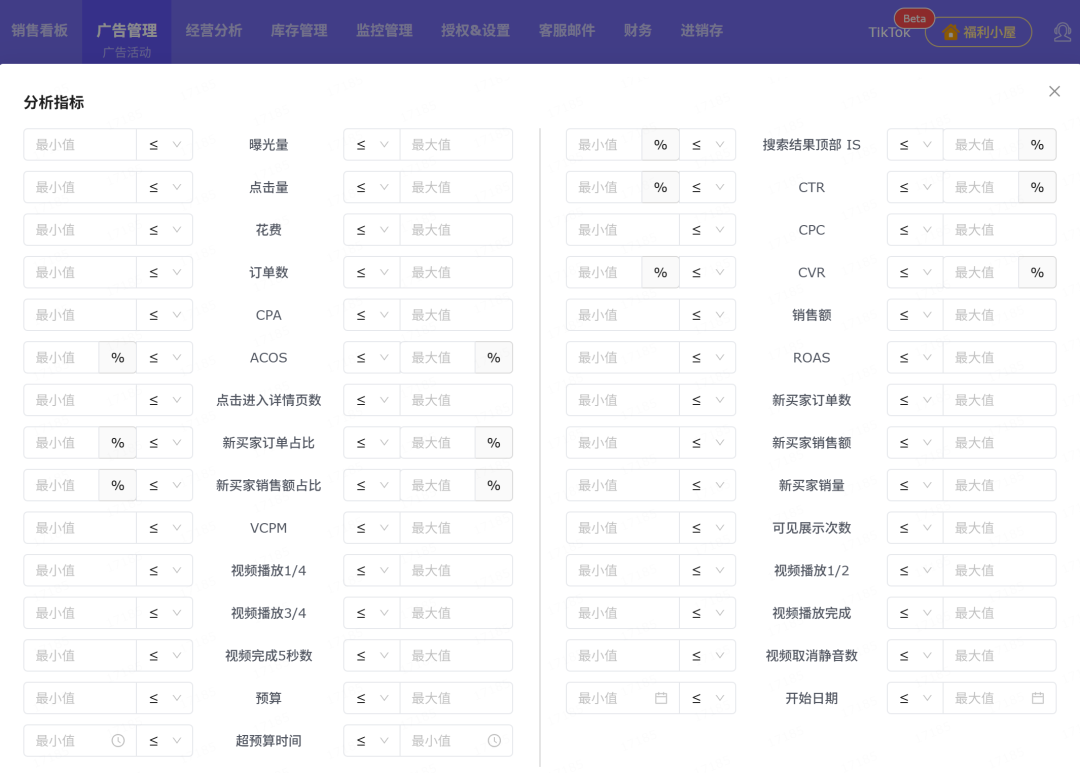The image size is (1080, 773).
Task: Click the calendar icon in 开始日期 minimum field
Action: (661, 698)
